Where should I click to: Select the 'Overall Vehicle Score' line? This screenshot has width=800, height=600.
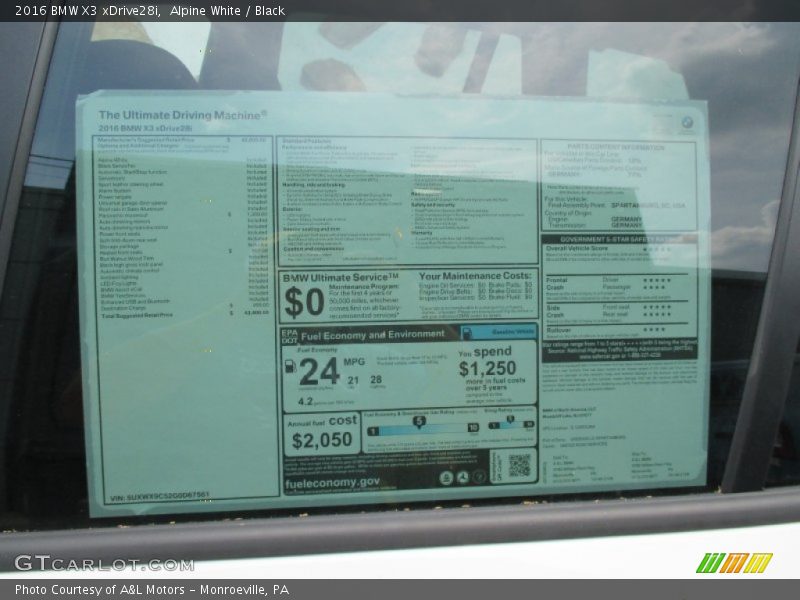577,248
